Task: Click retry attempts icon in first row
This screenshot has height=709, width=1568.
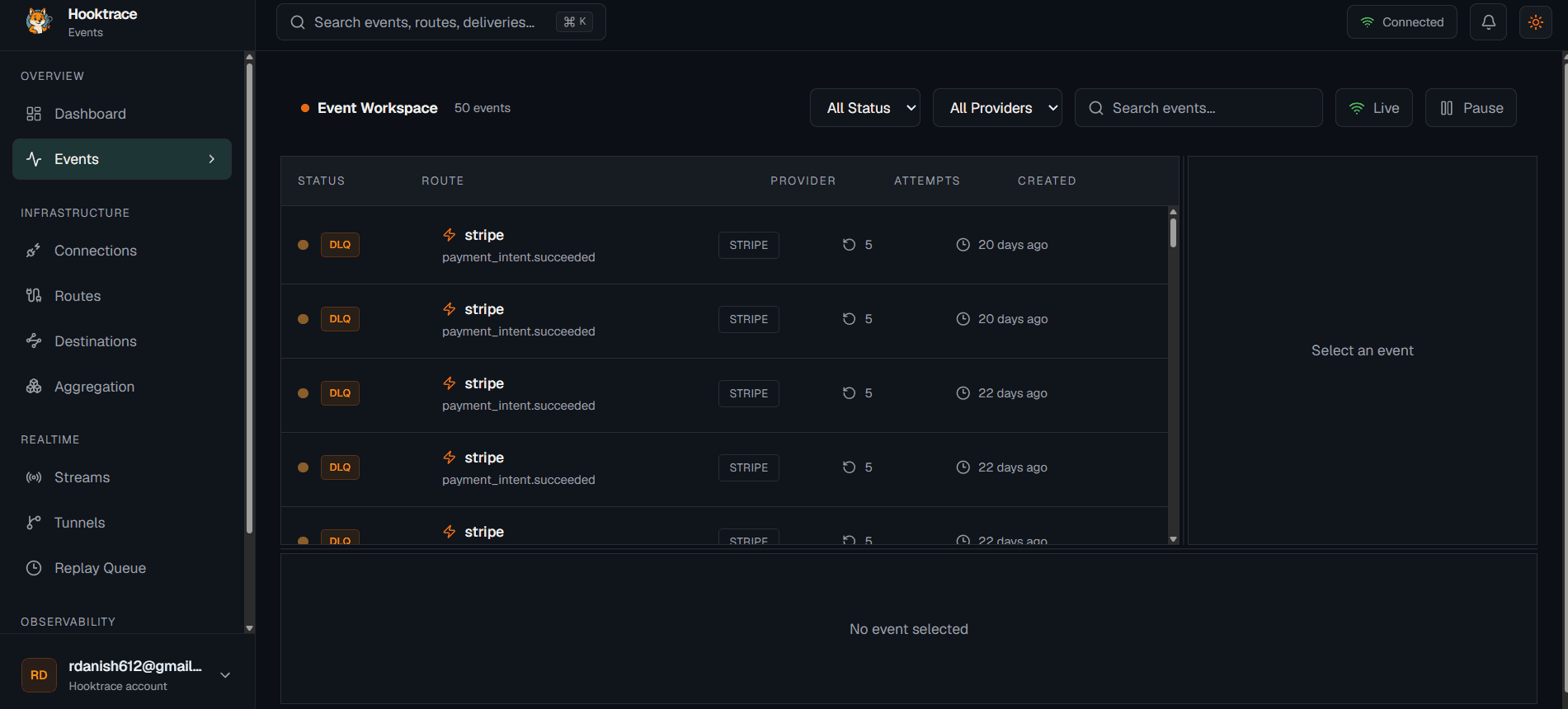Action: 849,245
